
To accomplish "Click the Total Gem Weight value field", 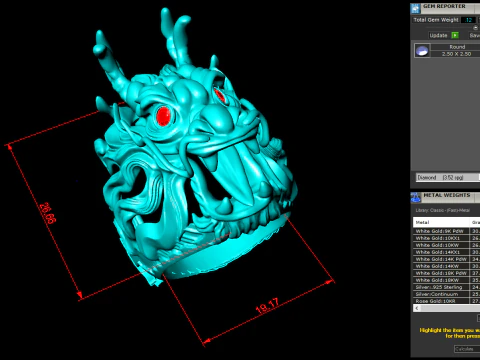I will (x=468, y=20).
